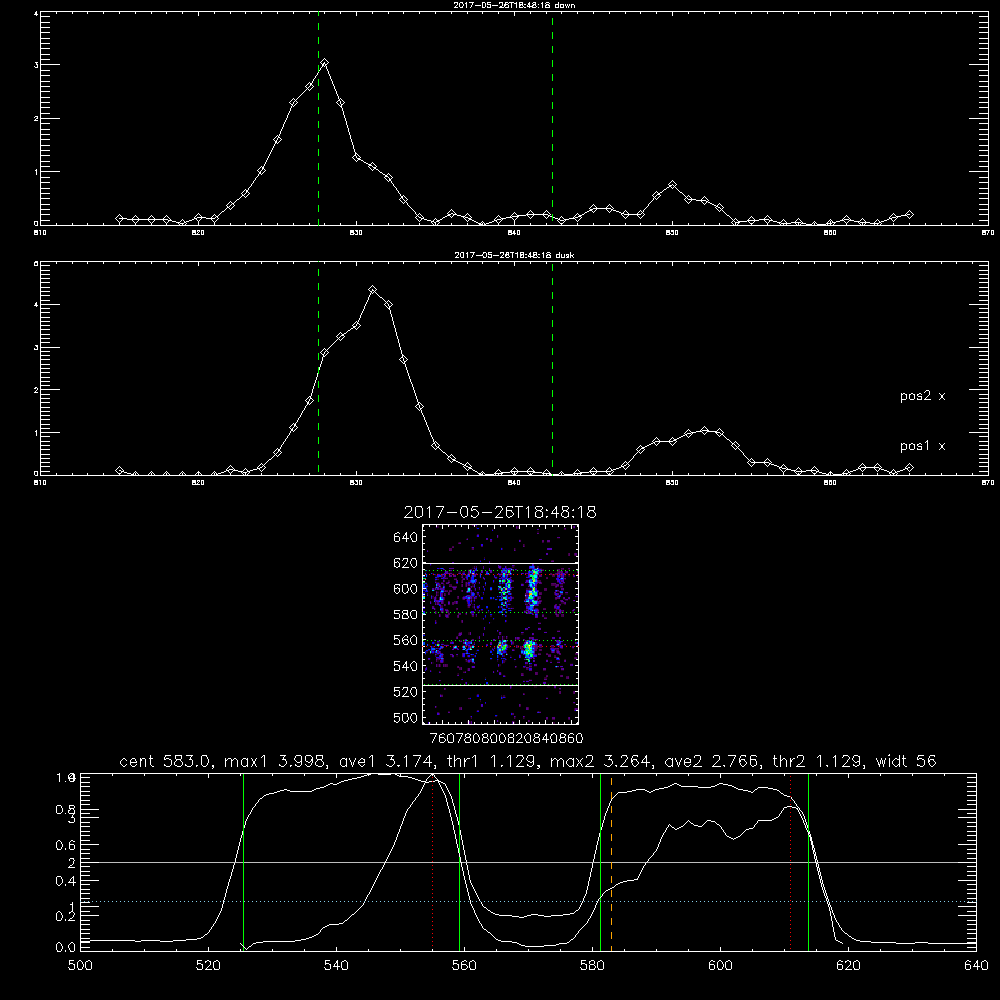Click the red dotted line near 555 in bottom plot

432,862
